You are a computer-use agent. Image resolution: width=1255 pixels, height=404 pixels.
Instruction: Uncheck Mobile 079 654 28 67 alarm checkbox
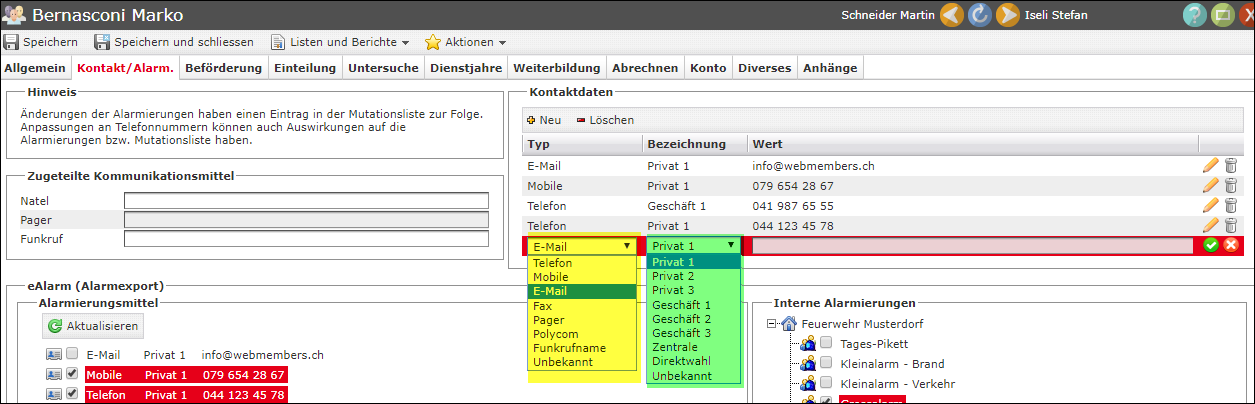(72, 374)
